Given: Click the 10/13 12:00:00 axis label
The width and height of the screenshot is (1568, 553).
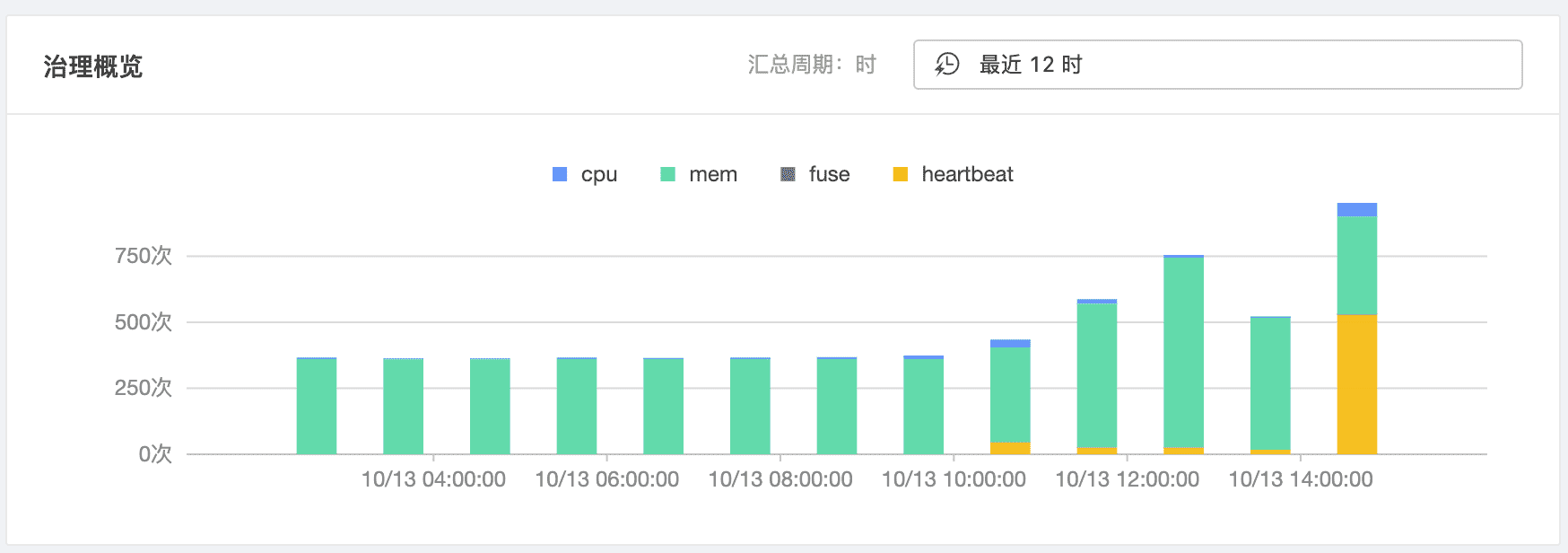Looking at the screenshot, I should (x=1127, y=479).
